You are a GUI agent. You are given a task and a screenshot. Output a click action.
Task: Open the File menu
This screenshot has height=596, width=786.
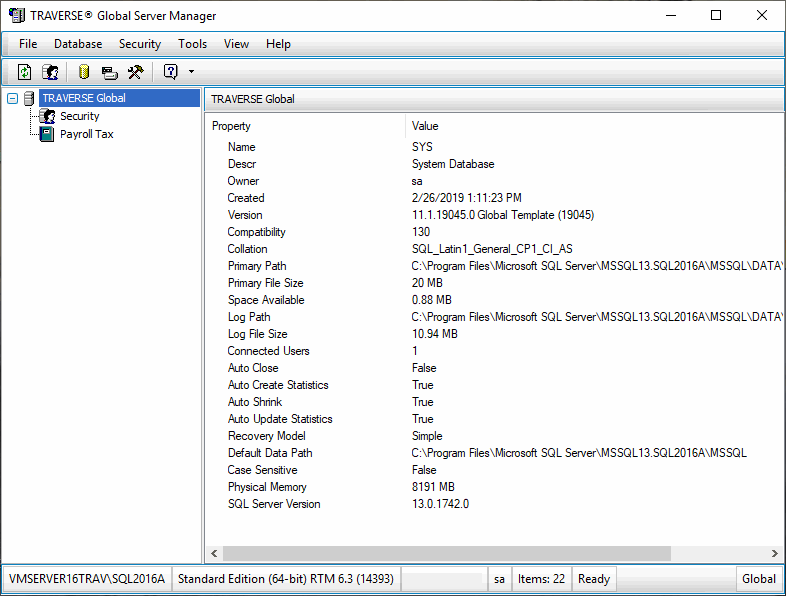[x=28, y=44]
